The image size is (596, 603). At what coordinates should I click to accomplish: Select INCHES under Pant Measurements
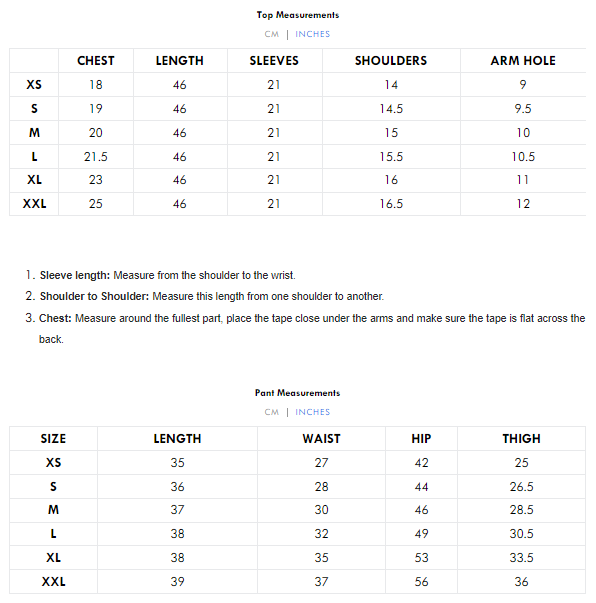313,412
